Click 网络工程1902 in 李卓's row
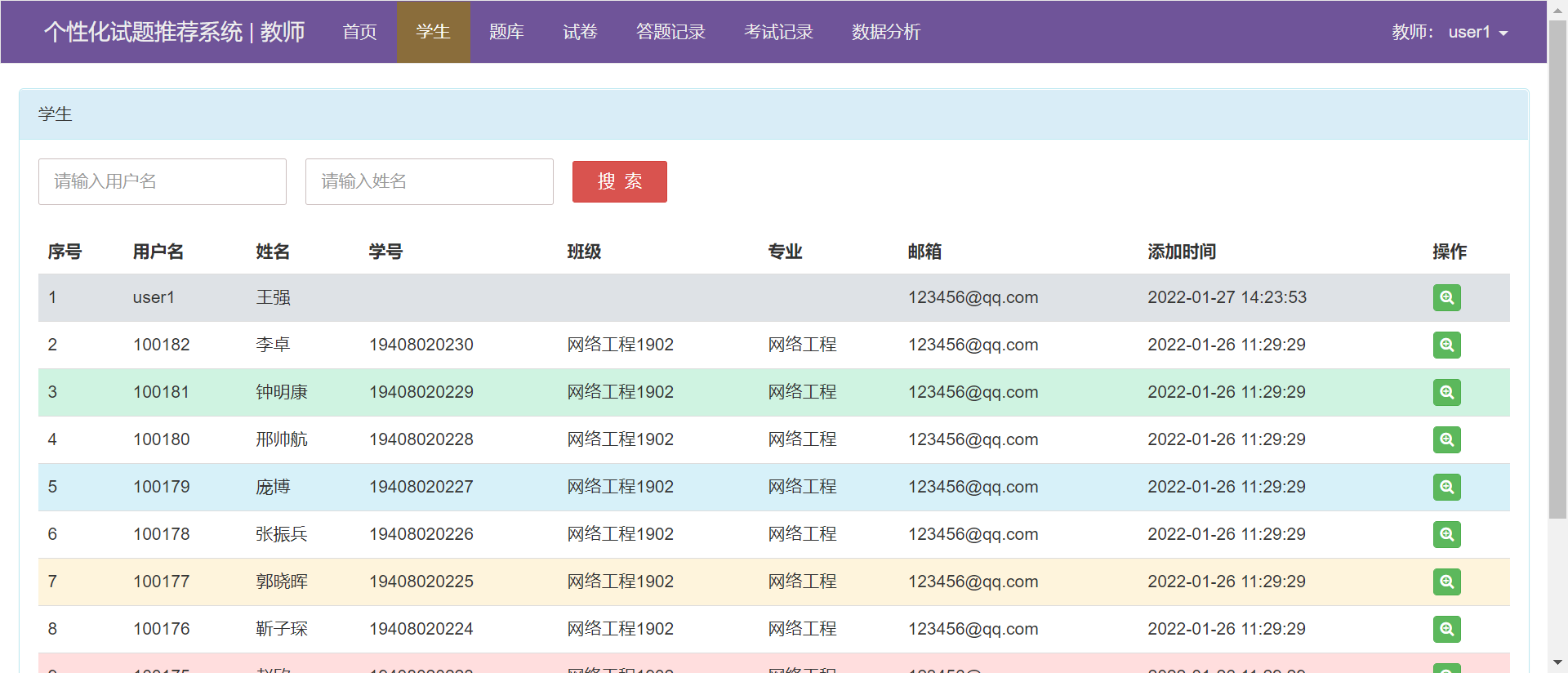This screenshot has width=1568, height=673. click(x=621, y=345)
